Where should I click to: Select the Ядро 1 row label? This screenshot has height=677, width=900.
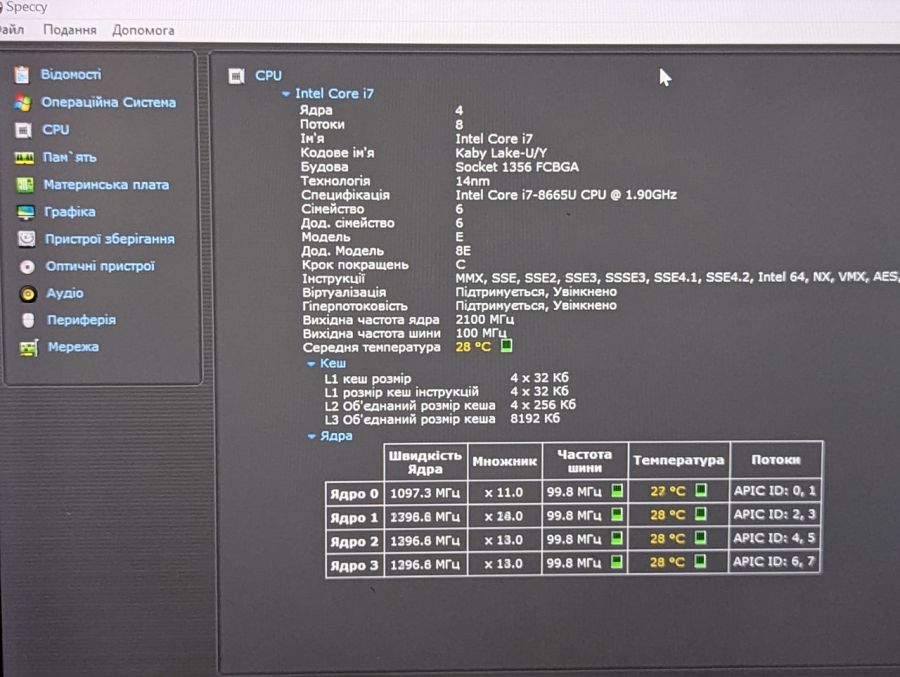[354, 518]
